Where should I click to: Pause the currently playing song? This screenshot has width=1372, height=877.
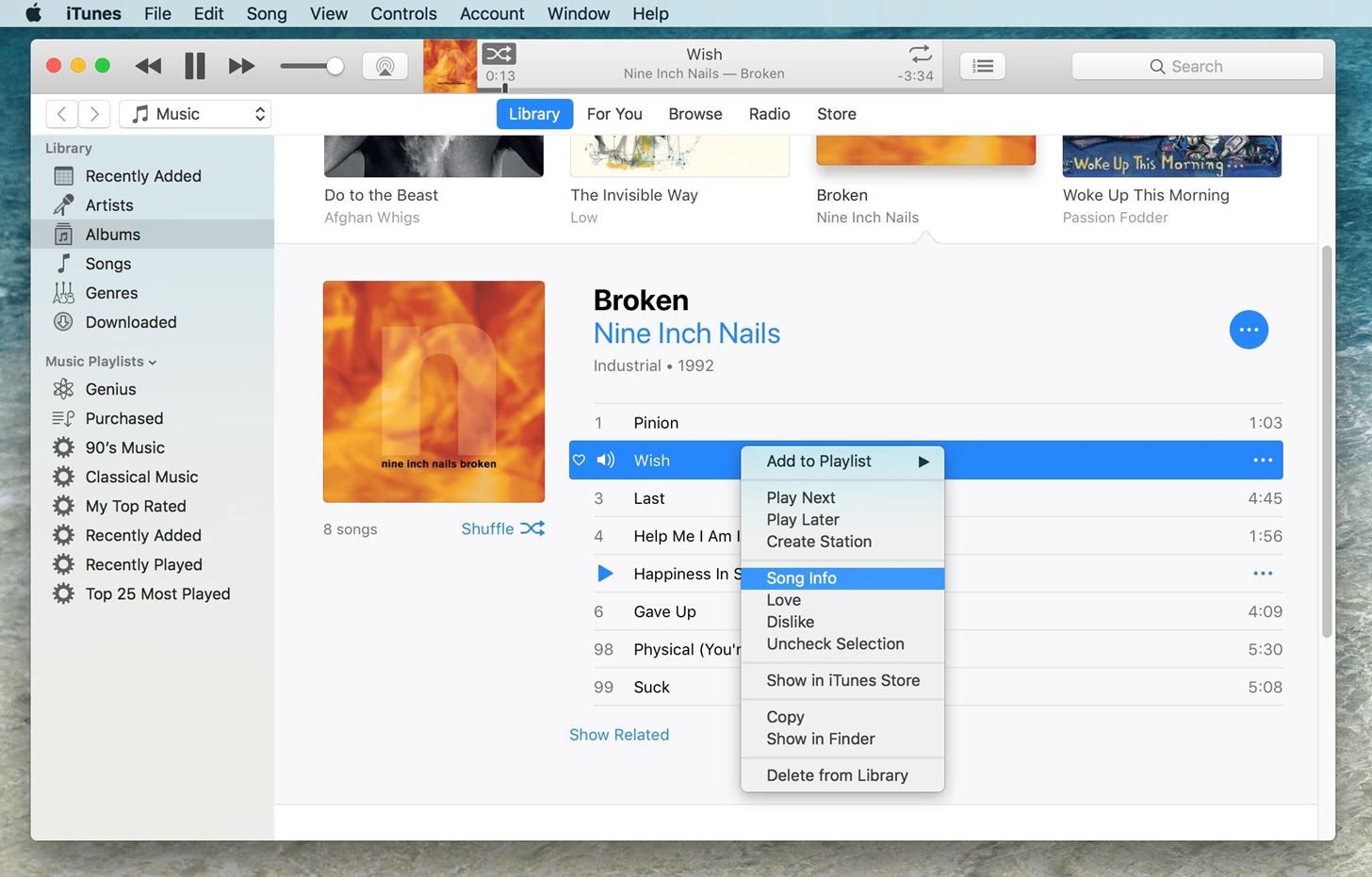[x=195, y=66]
